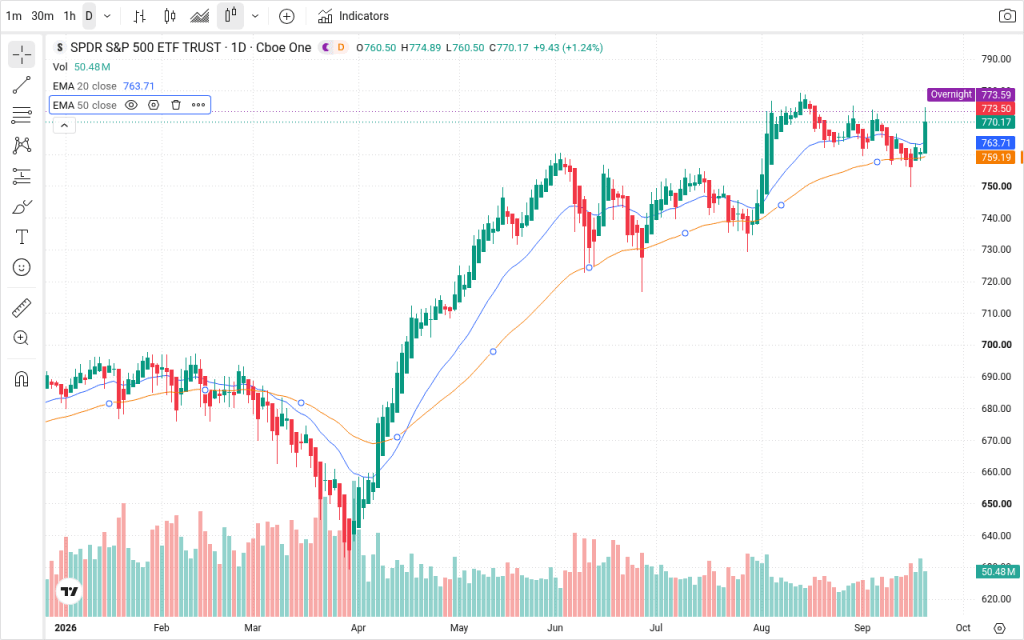Click the Jun label on time axis
The width and height of the screenshot is (1024, 640).
pyautogui.click(x=555, y=628)
